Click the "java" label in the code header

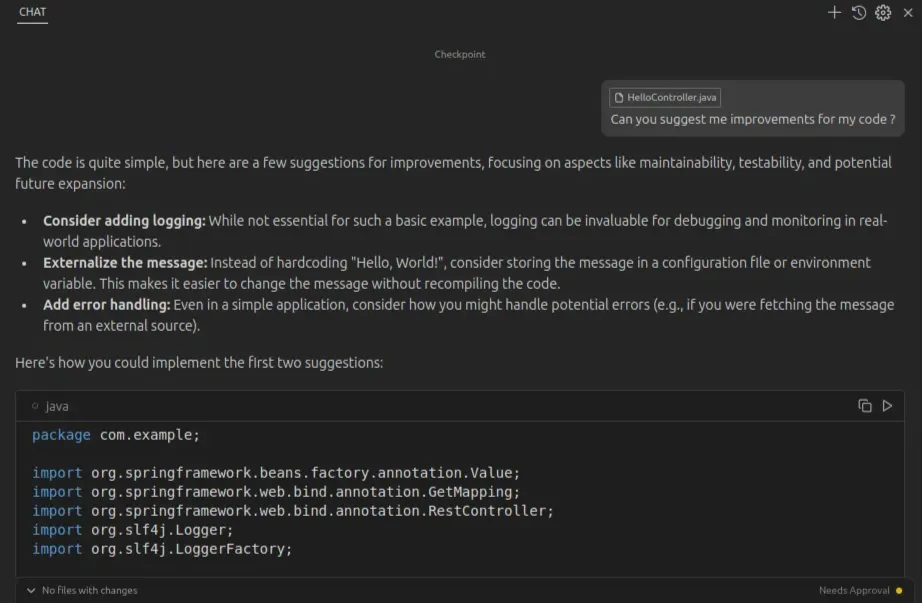[x=55, y=406]
